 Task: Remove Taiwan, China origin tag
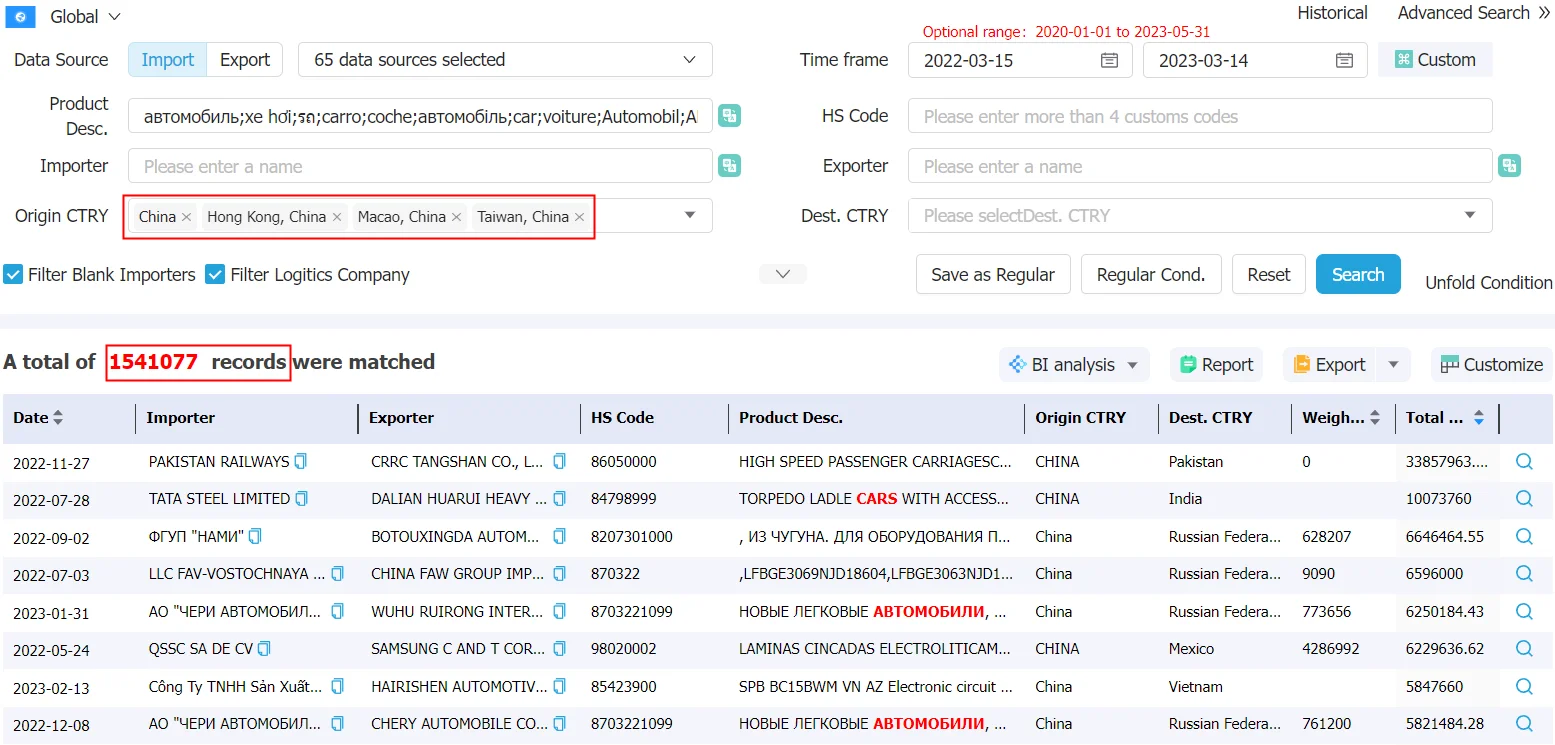tap(579, 217)
